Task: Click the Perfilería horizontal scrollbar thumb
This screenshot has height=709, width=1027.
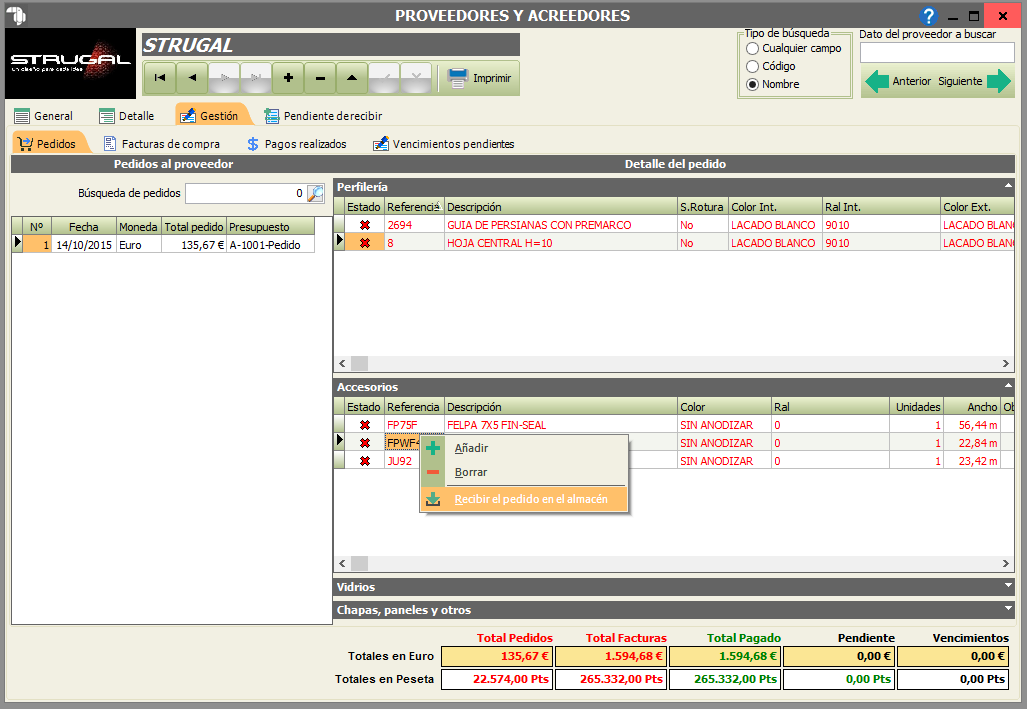Action: pyautogui.click(x=360, y=364)
